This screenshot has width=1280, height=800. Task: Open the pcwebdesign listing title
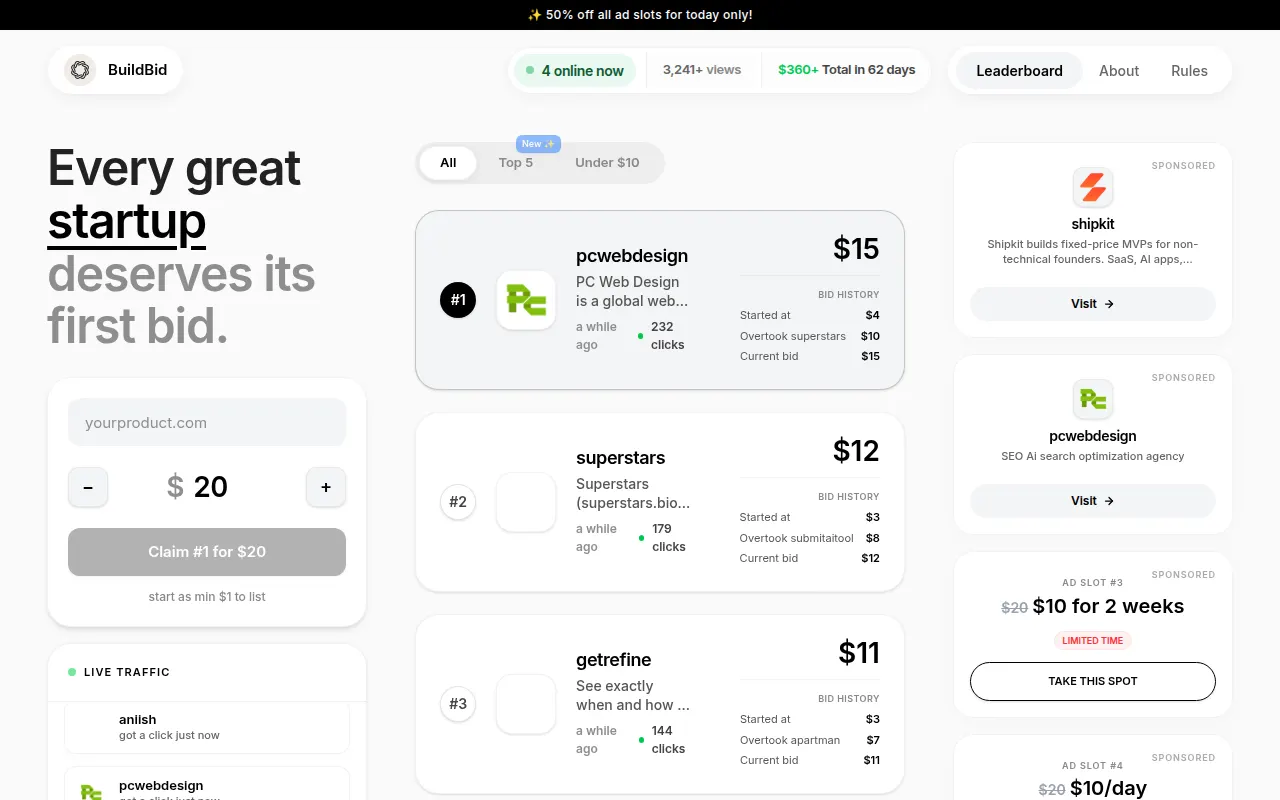pyautogui.click(x=632, y=256)
